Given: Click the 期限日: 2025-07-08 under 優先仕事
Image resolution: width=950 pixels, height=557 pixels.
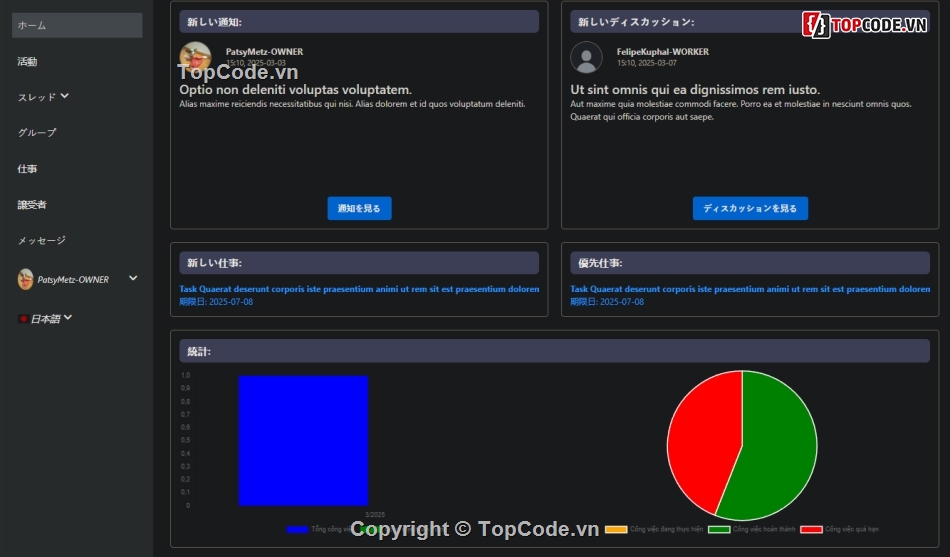Looking at the screenshot, I should (x=607, y=302).
